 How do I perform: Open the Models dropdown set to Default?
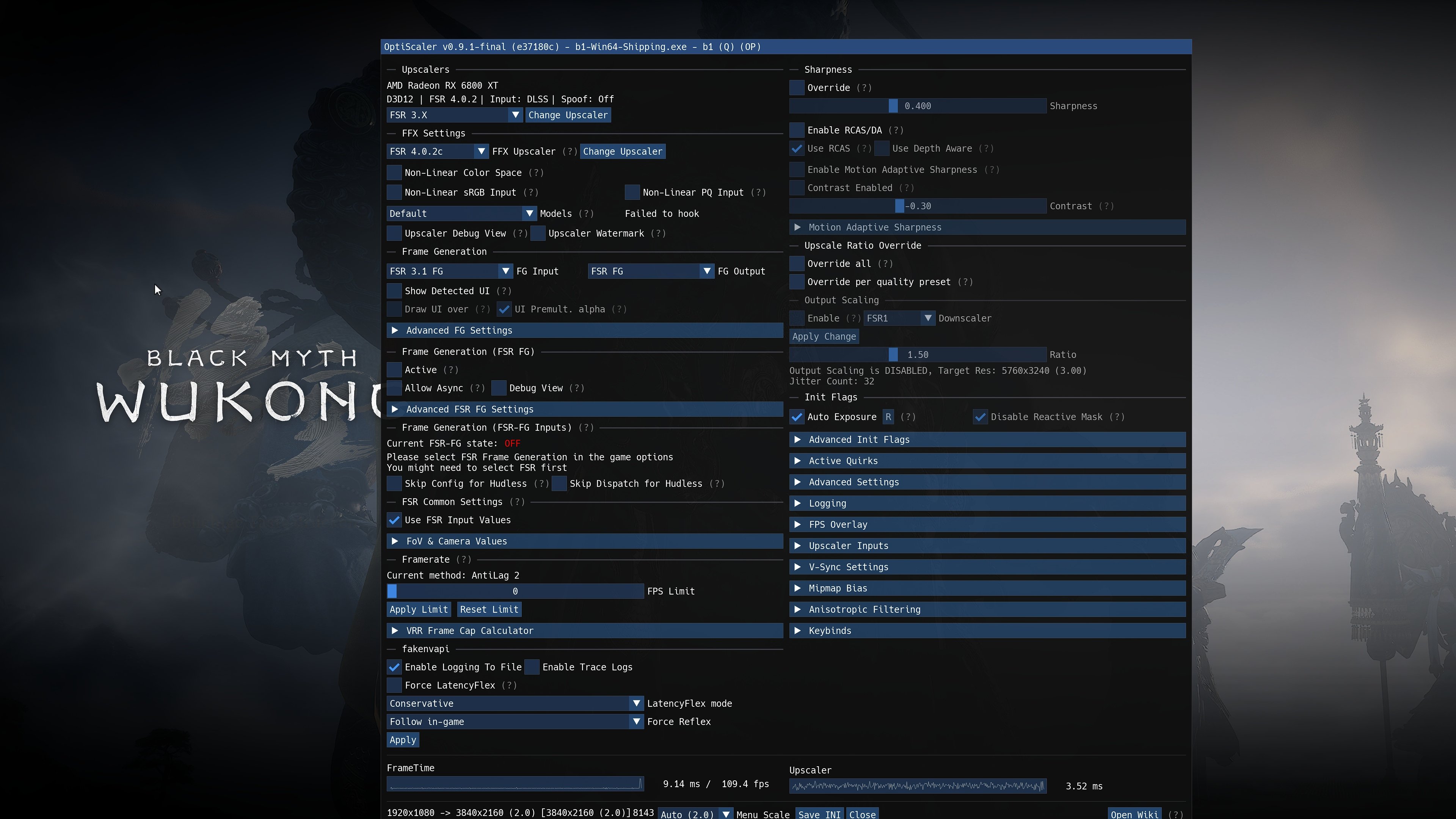pyautogui.click(x=462, y=213)
